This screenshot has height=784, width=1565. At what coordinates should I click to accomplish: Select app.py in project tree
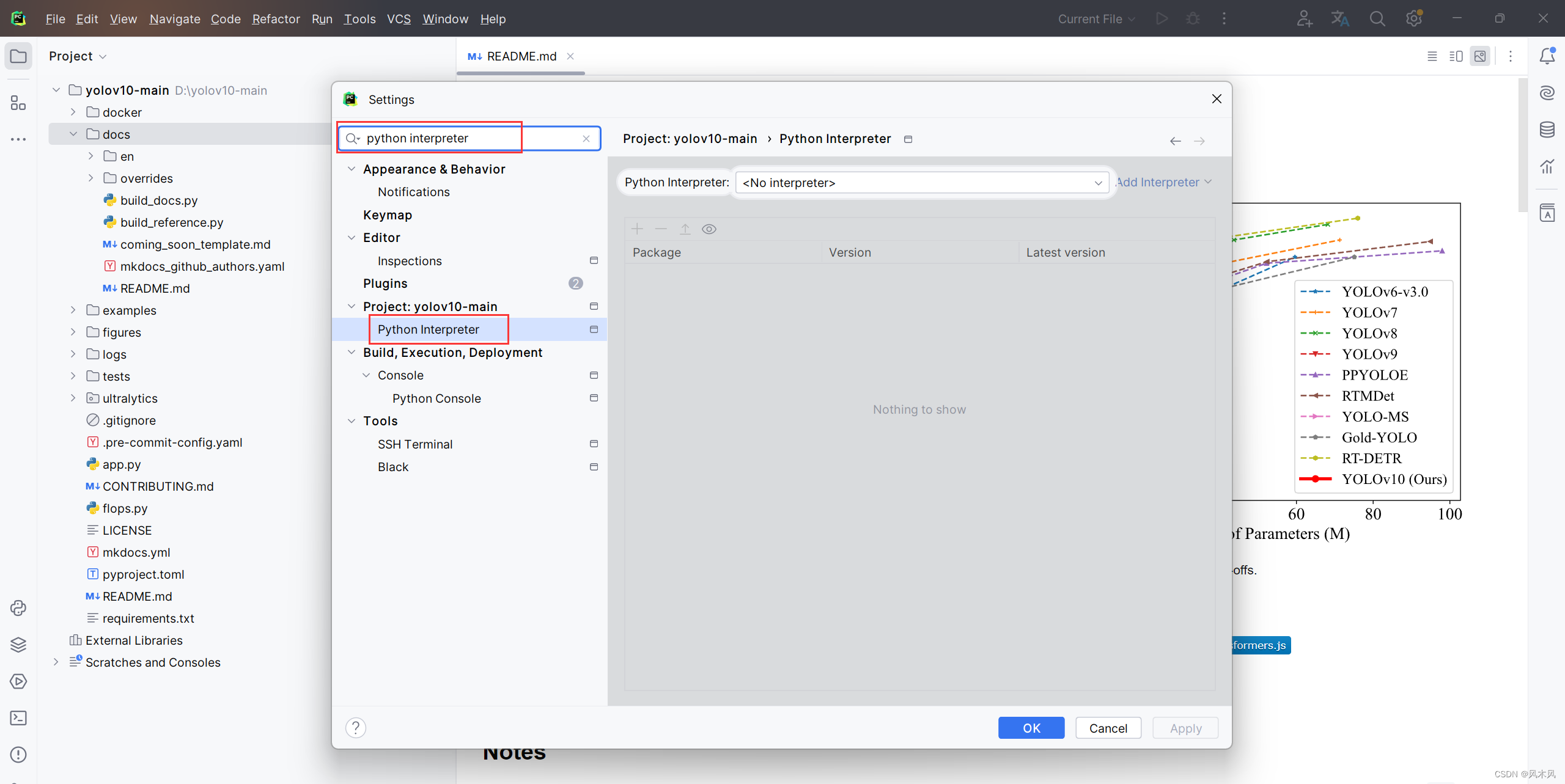[122, 464]
